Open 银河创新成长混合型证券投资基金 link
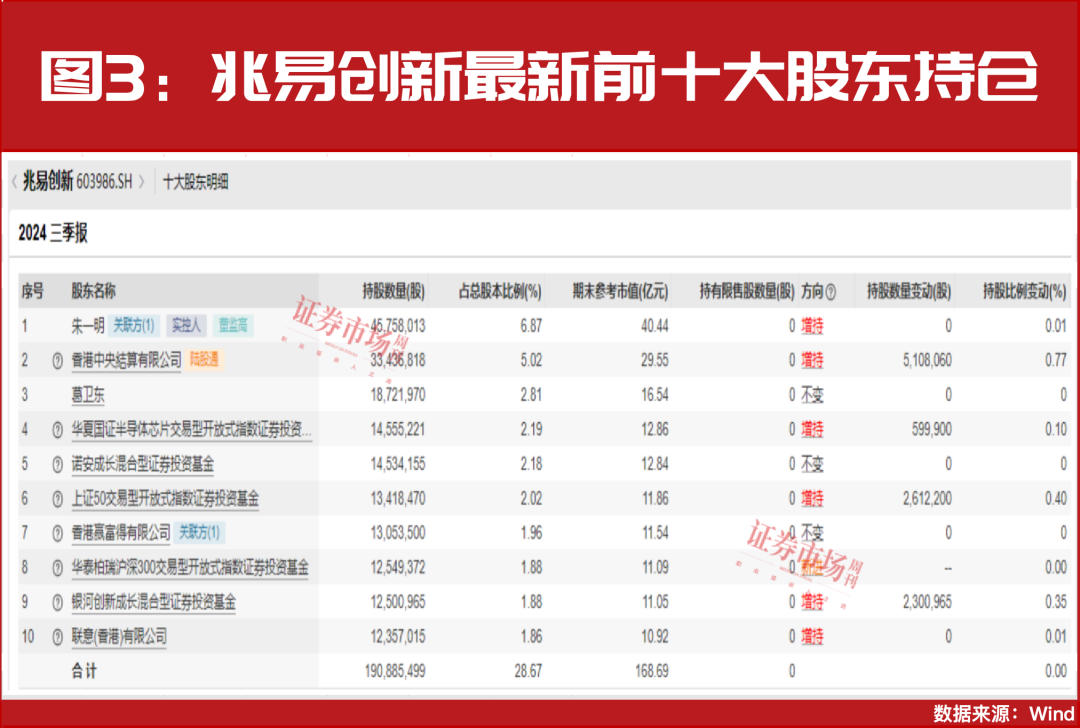The width and height of the screenshot is (1080, 728). [x=154, y=602]
